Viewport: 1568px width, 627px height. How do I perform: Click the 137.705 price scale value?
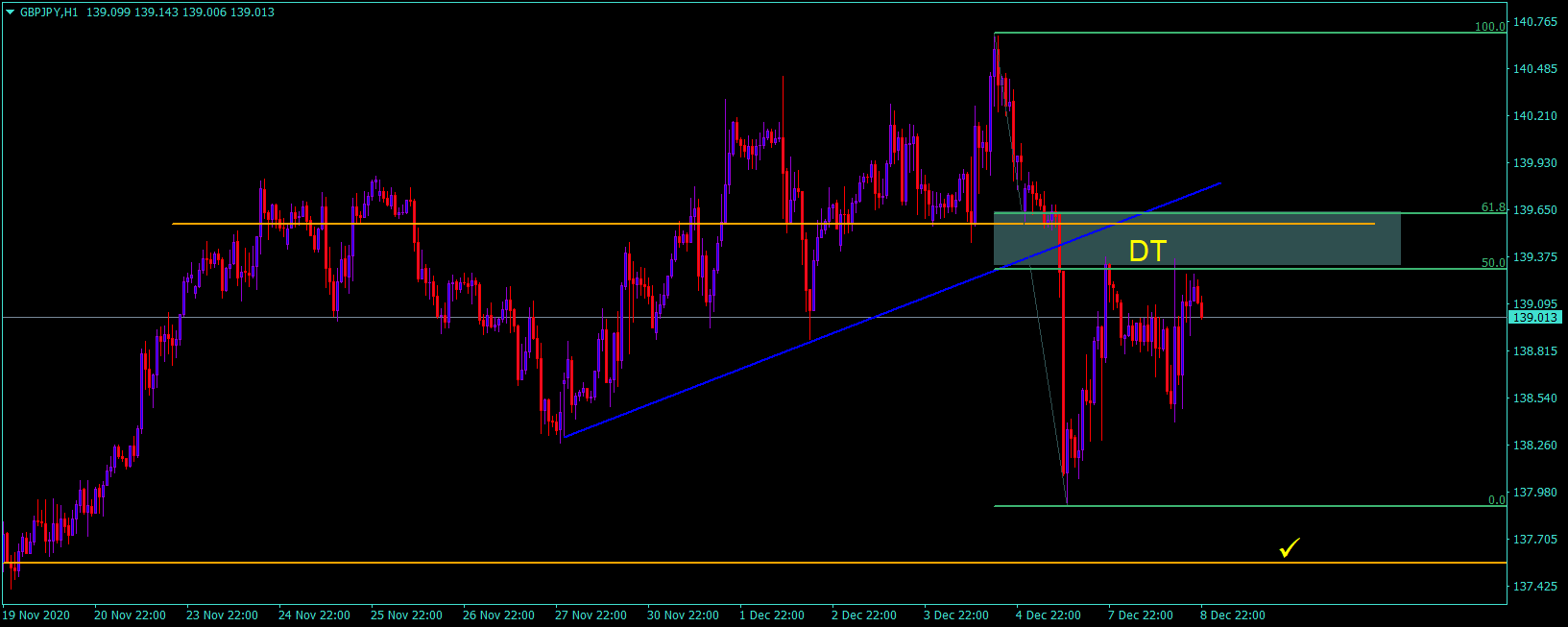pos(1535,540)
